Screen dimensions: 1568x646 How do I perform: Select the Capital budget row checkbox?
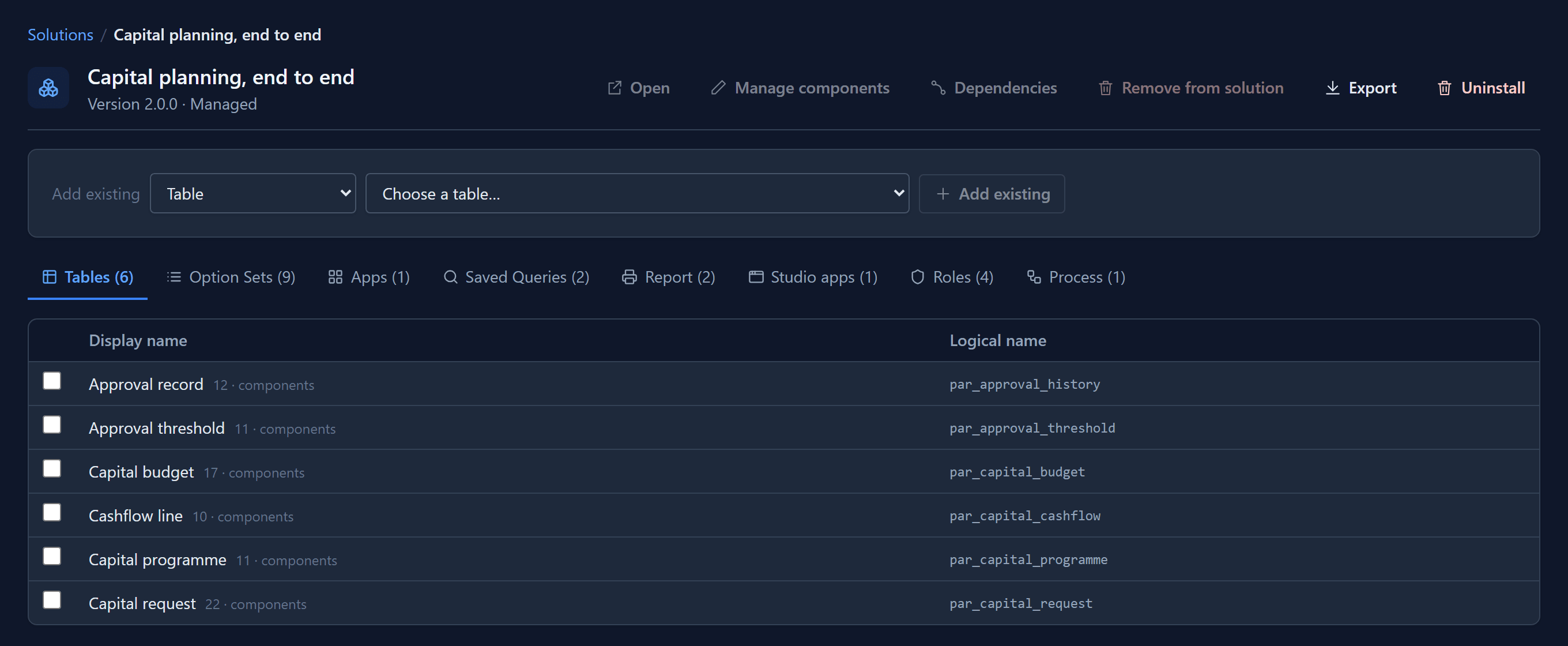pyautogui.click(x=52, y=469)
